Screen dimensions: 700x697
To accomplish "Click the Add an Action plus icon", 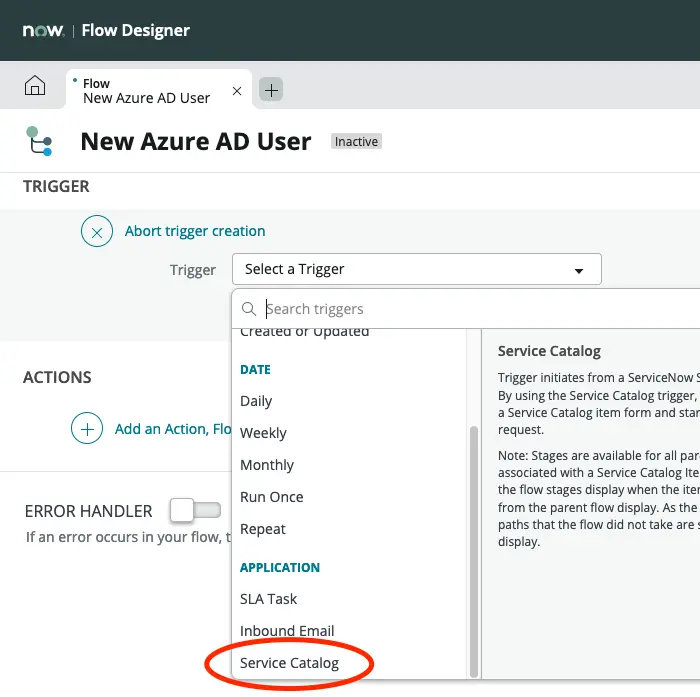I will click(87, 428).
